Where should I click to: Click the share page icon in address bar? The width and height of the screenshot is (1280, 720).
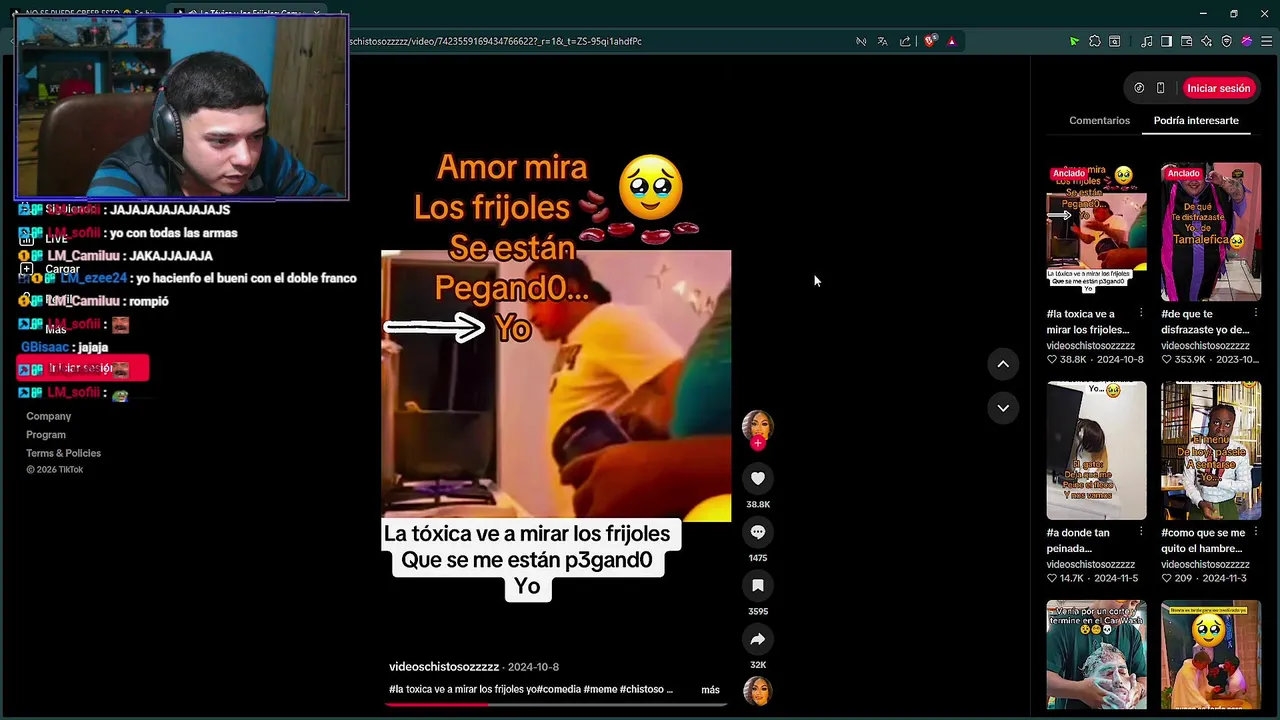pyautogui.click(x=905, y=41)
